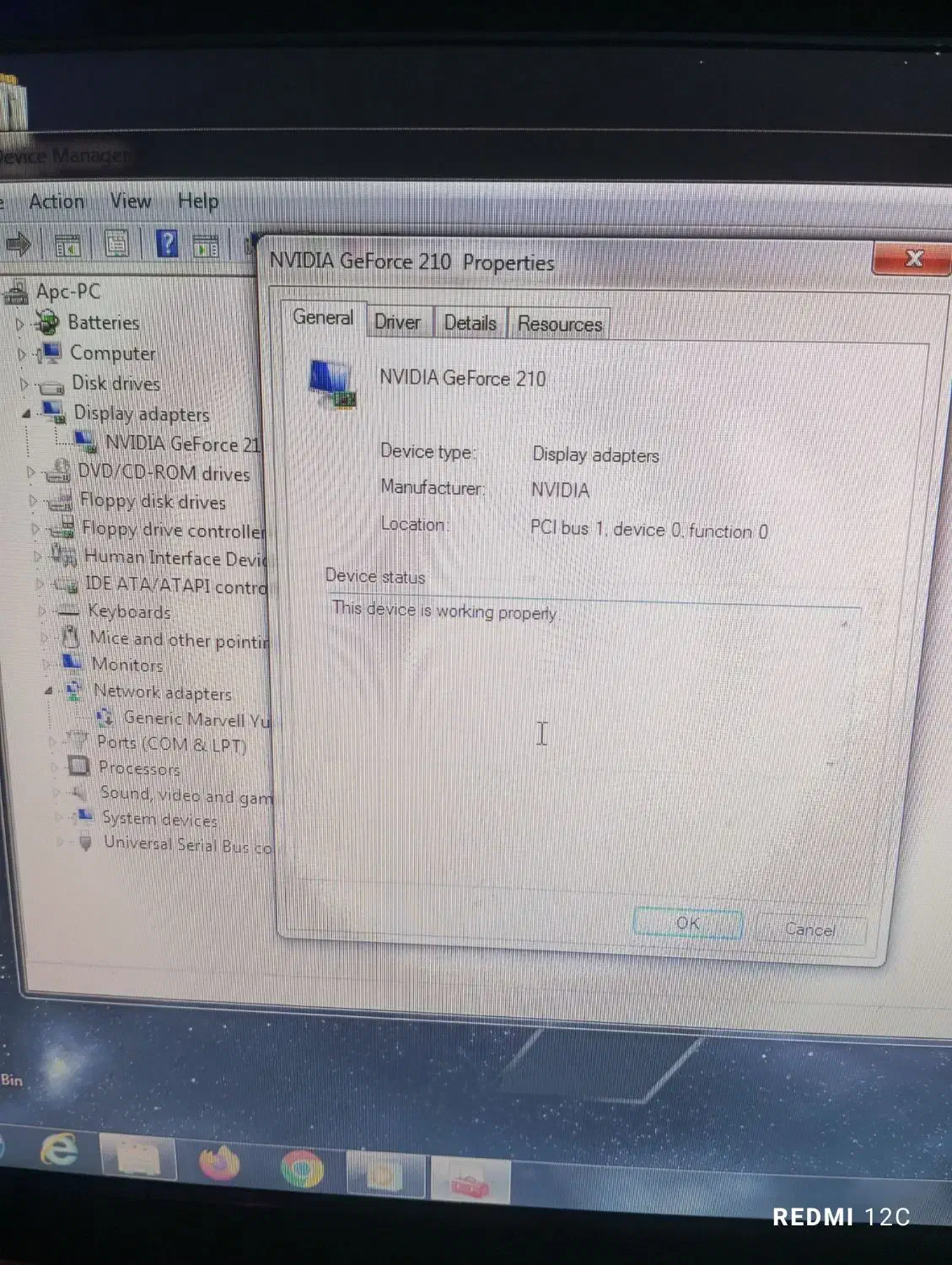Expand the DVD/CD-ROM drives category

[31, 472]
